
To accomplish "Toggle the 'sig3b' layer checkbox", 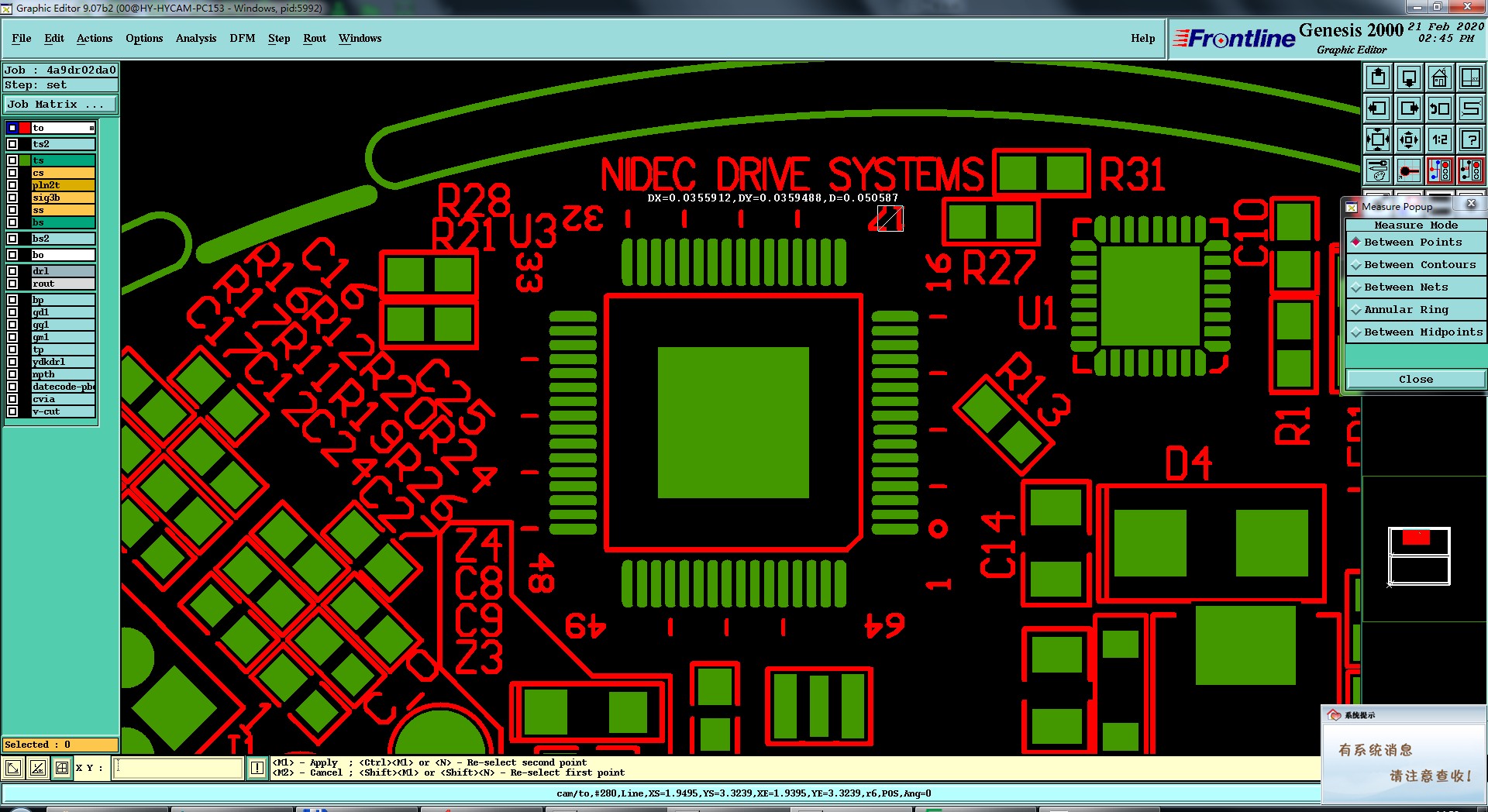I will click(x=12, y=198).
